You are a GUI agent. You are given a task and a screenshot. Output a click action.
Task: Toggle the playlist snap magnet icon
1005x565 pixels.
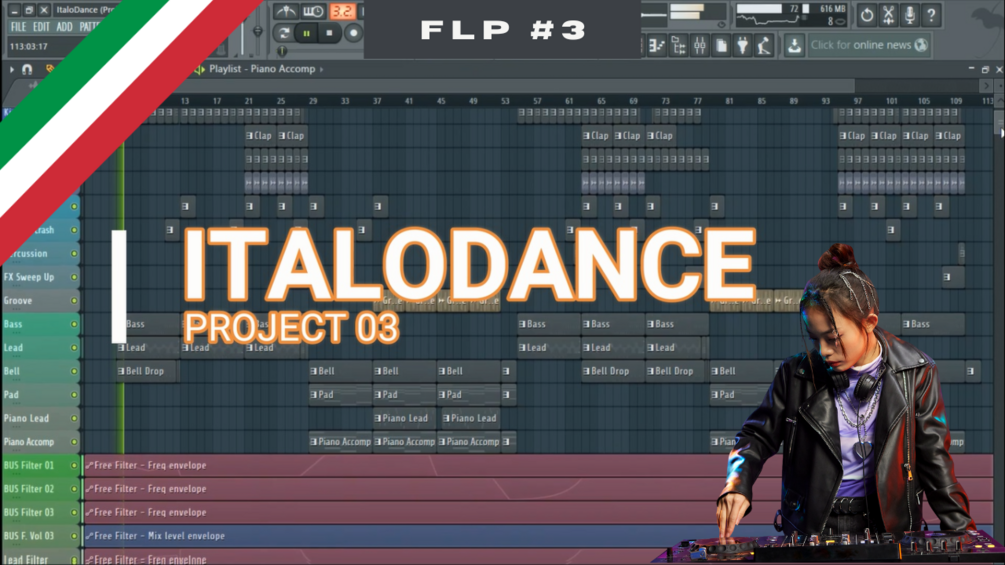tap(27, 69)
